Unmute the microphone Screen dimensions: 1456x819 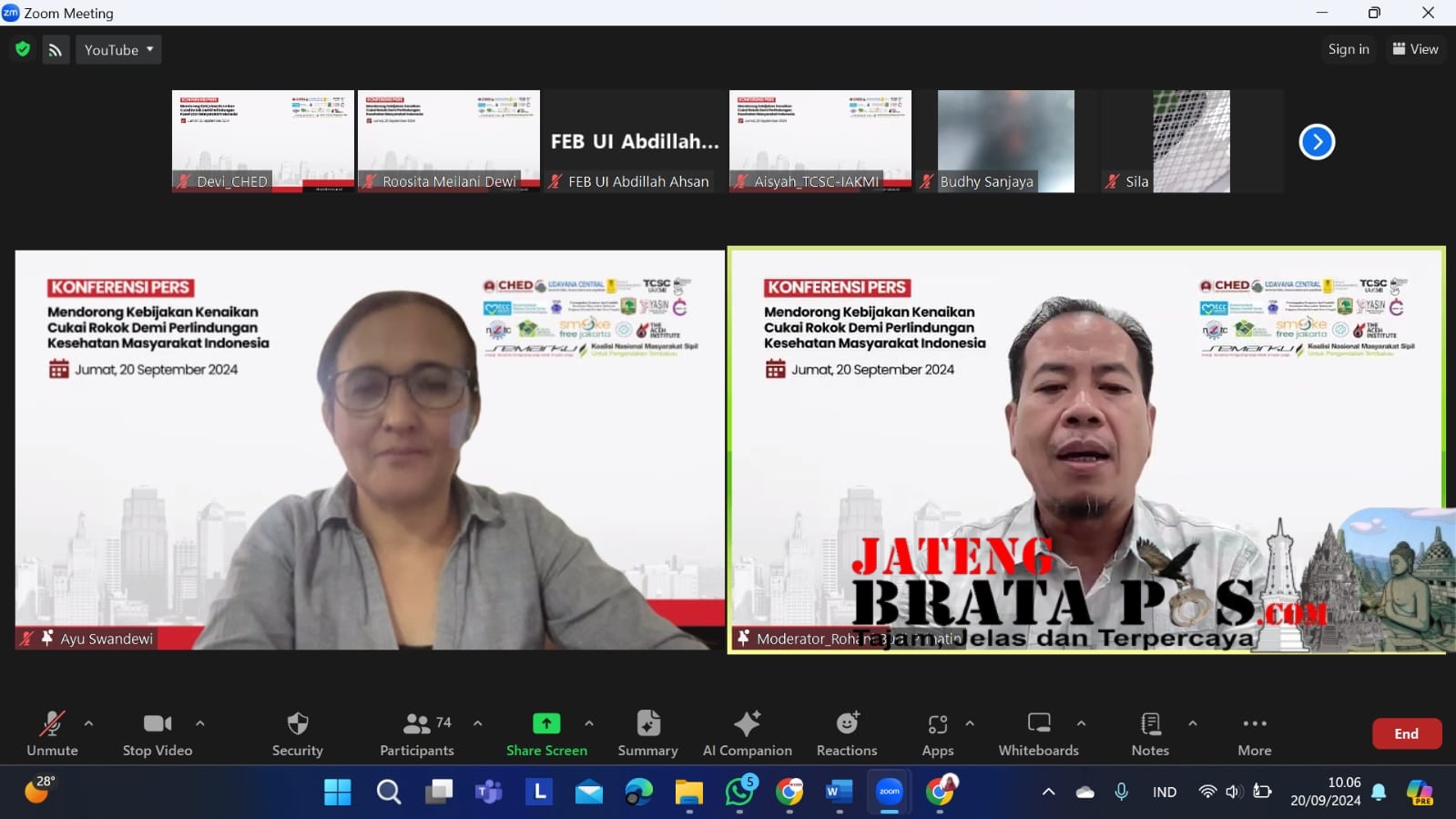(52, 724)
